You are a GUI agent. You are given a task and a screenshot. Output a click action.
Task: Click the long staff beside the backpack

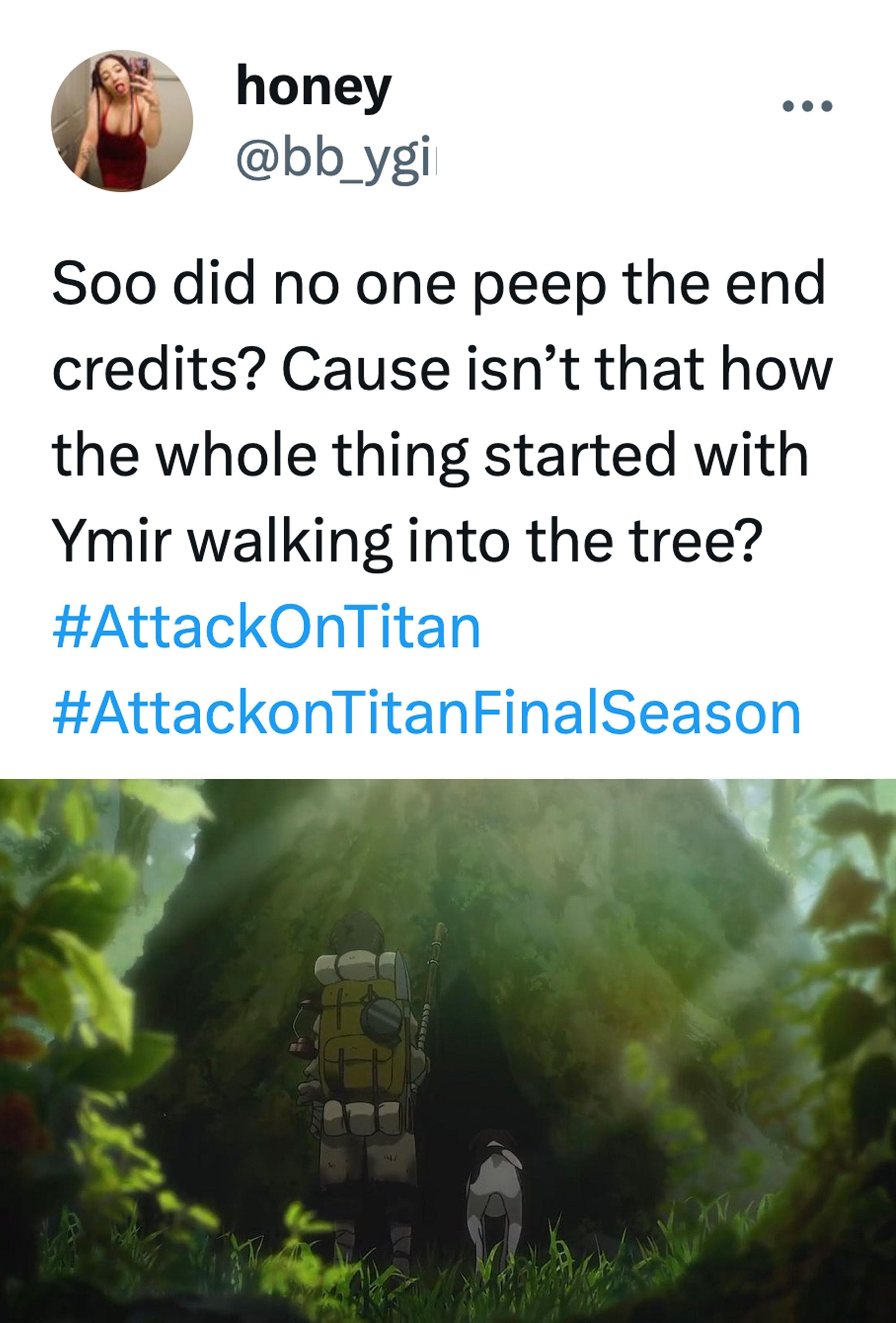pyautogui.click(x=430, y=985)
